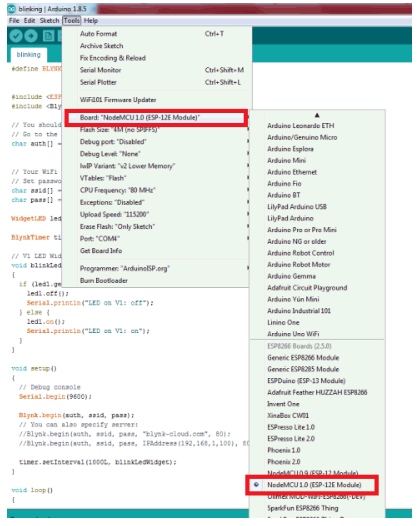Click the Serial.begin(9600) code line

[55, 397]
